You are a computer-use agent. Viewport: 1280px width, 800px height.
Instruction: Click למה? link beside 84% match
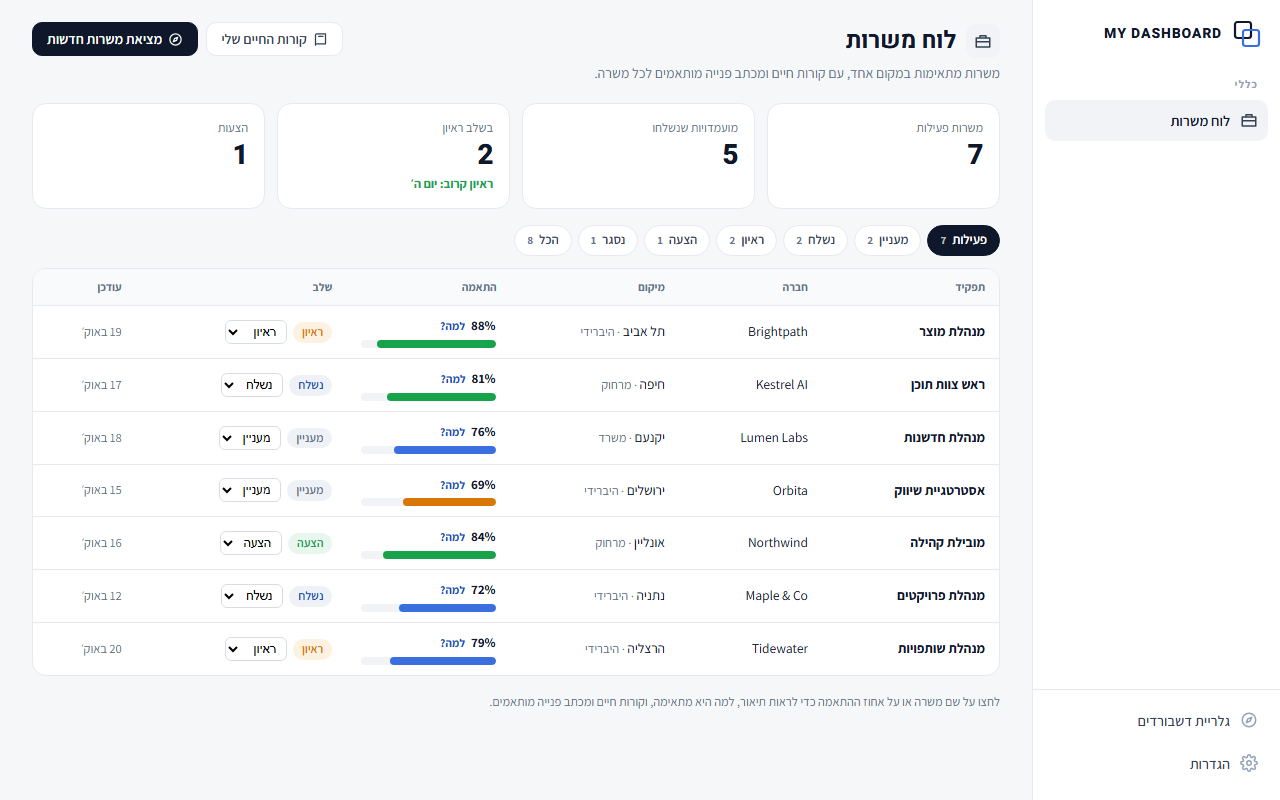coord(453,537)
